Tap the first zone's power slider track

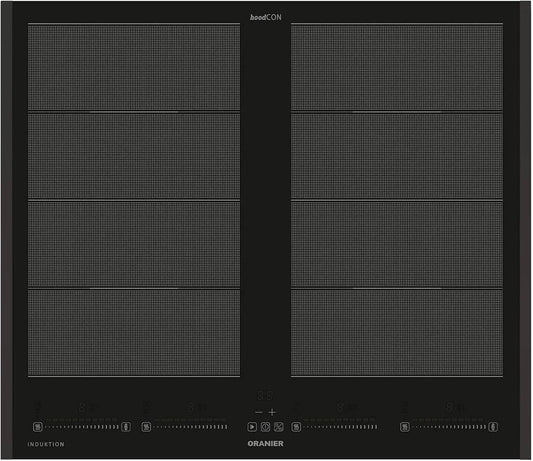click(82, 427)
